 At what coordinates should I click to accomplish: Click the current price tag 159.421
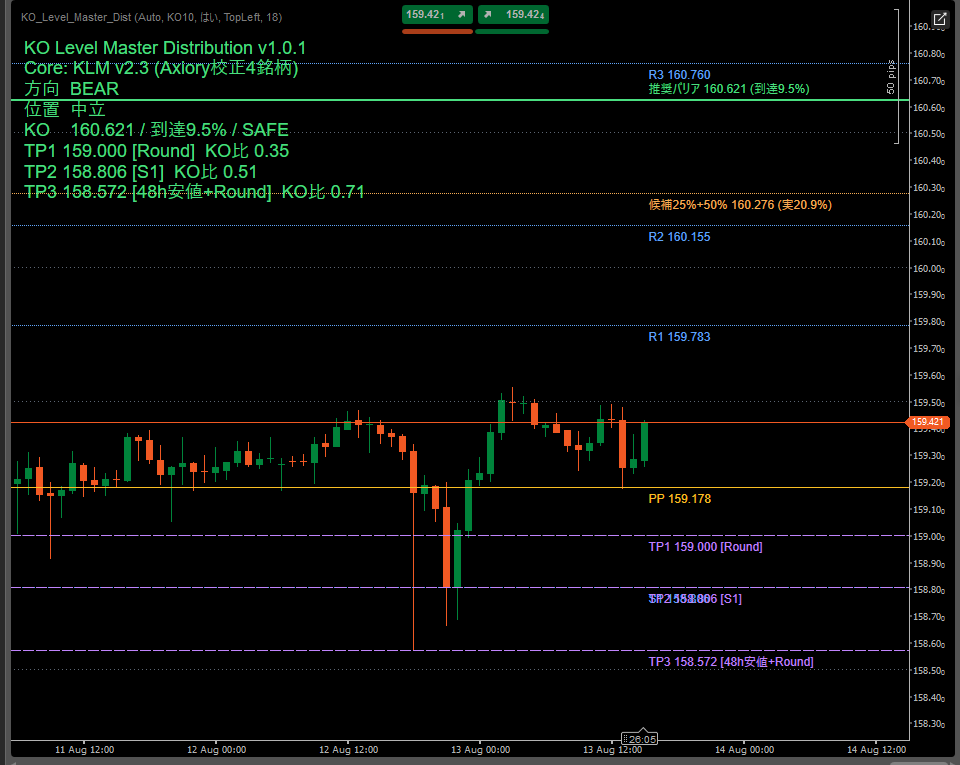[x=928, y=422]
